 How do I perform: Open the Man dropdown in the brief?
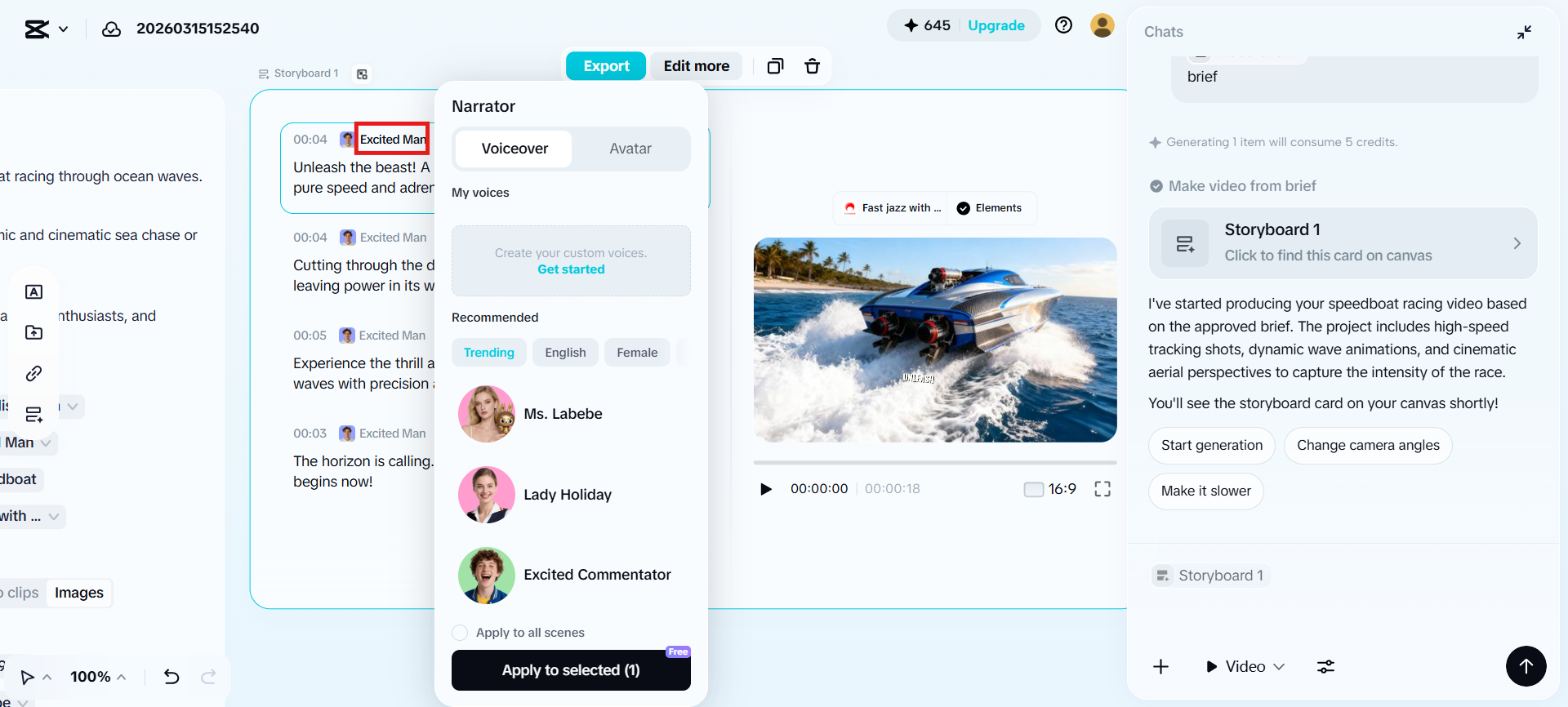pos(29,443)
